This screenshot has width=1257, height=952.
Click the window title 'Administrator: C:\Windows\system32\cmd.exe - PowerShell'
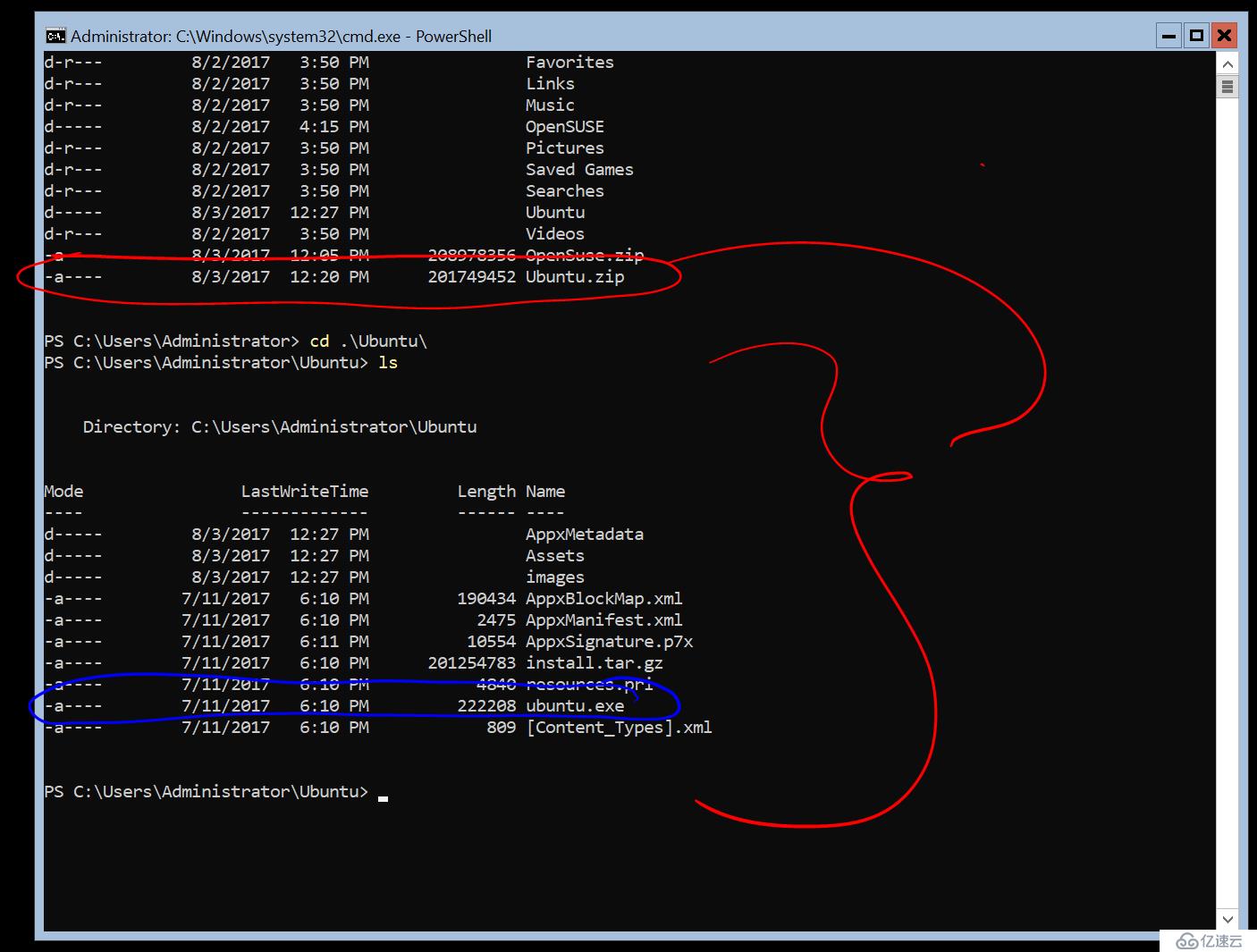(282, 37)
